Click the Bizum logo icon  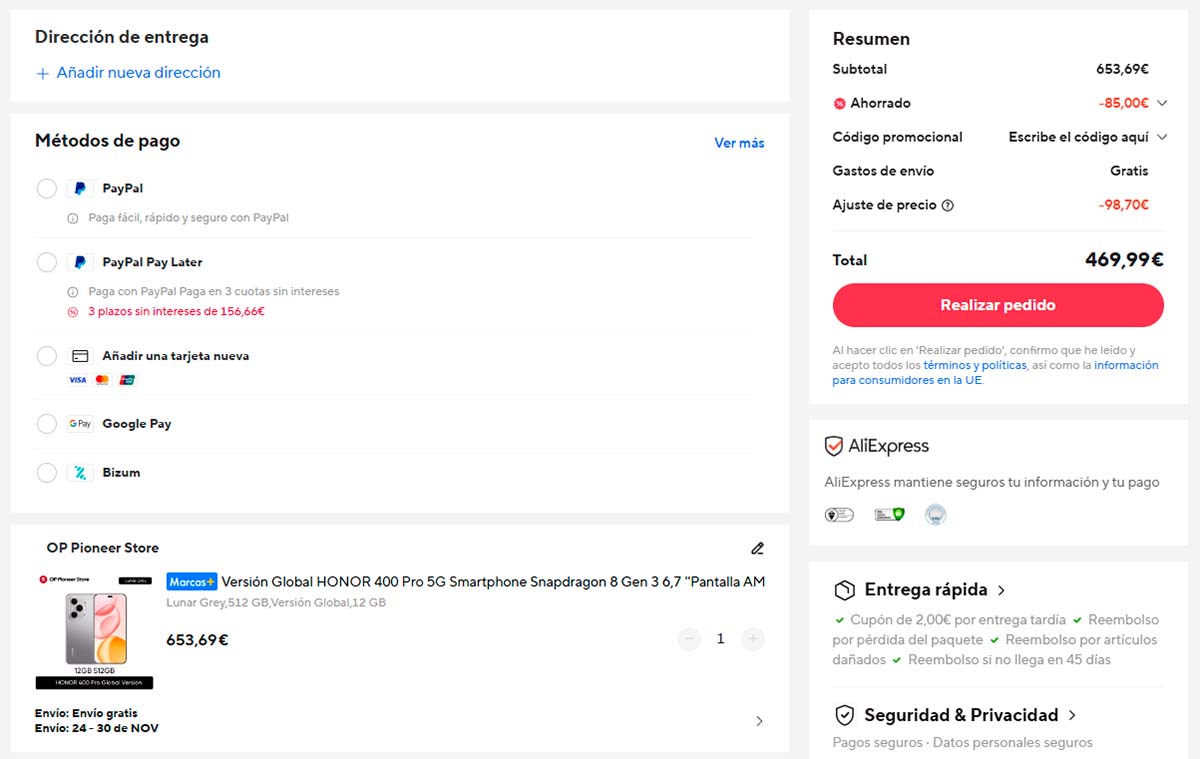pos(80,472)
